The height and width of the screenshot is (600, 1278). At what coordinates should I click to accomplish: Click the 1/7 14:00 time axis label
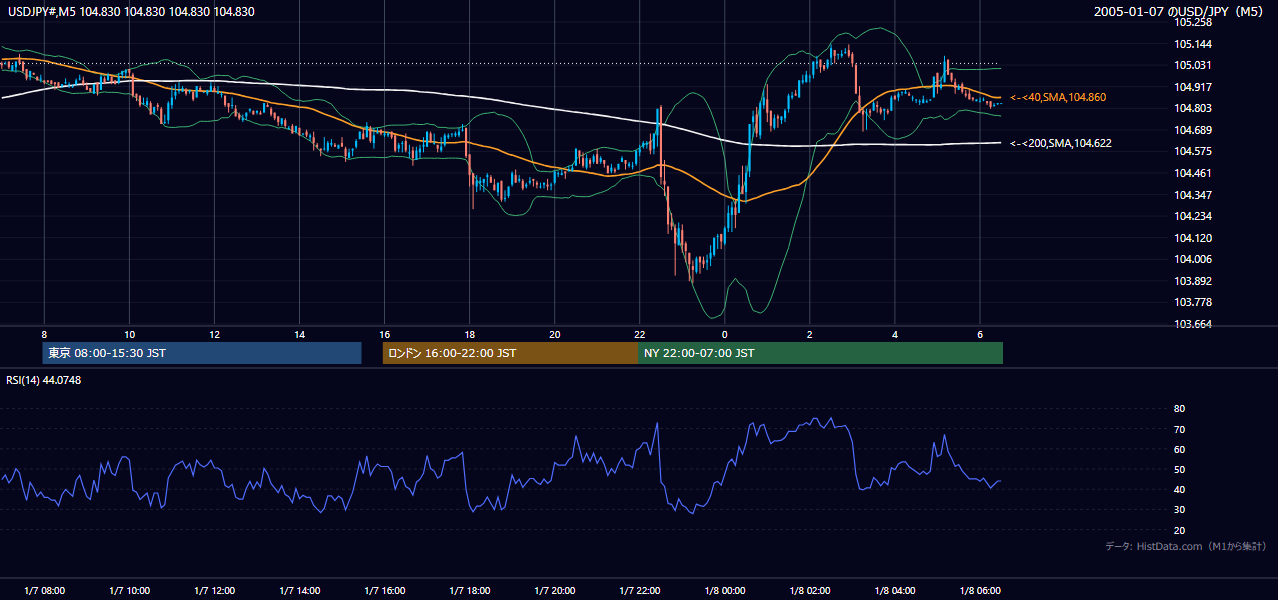tap(299, 590)
